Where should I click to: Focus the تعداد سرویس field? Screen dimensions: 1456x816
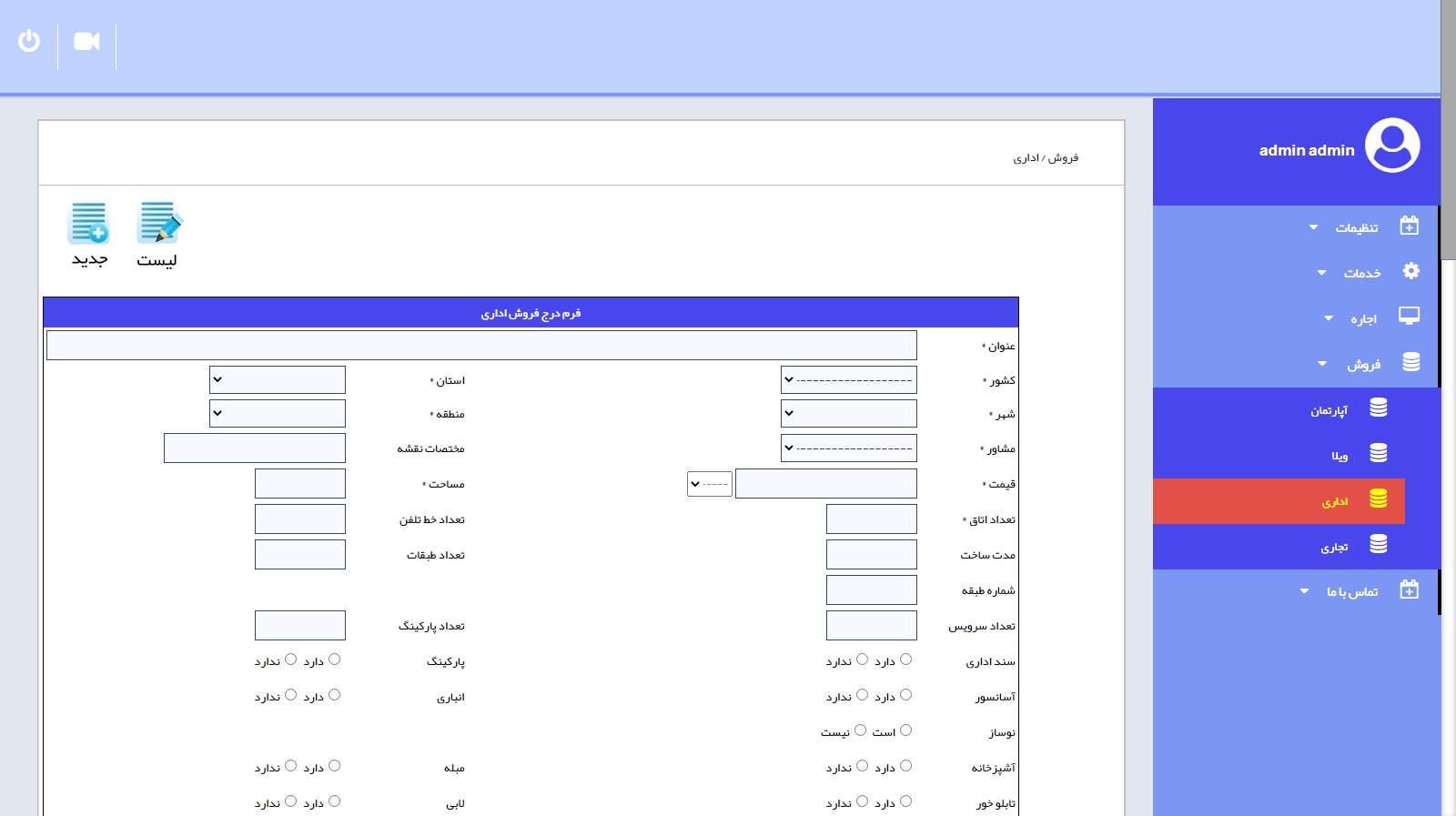tap(872, 626)
